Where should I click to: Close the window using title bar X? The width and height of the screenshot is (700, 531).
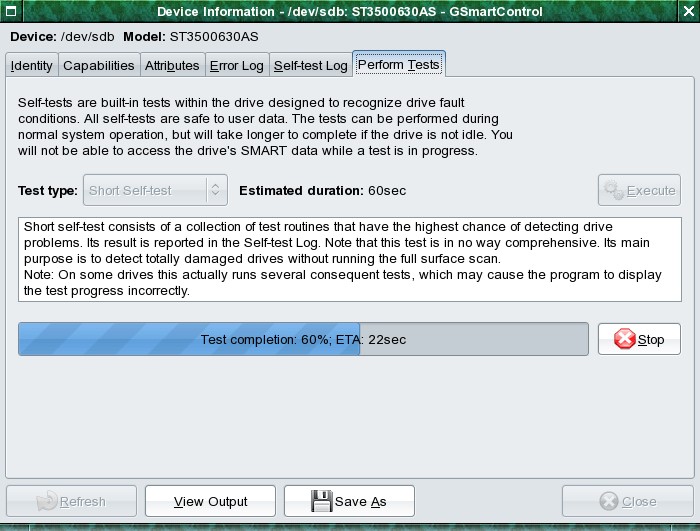[x=689, y=11]
